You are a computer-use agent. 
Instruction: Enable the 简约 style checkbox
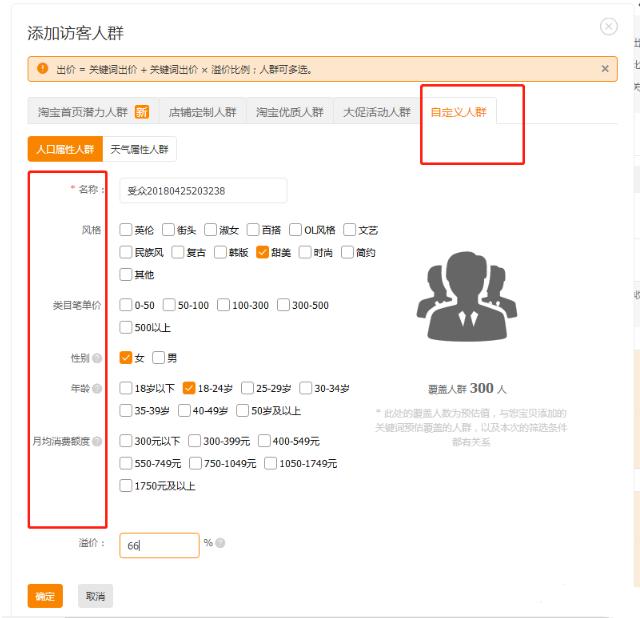[x=347, y=252]
